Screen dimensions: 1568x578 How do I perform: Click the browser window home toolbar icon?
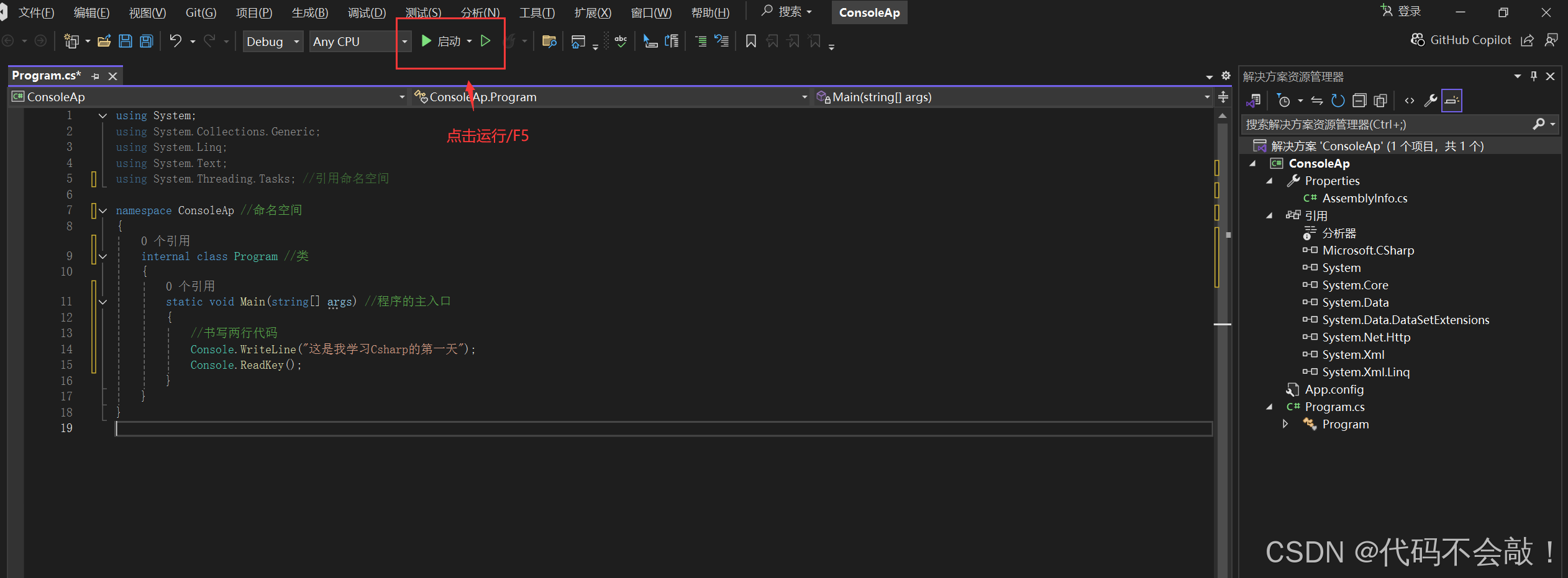[x=578, y=42]
